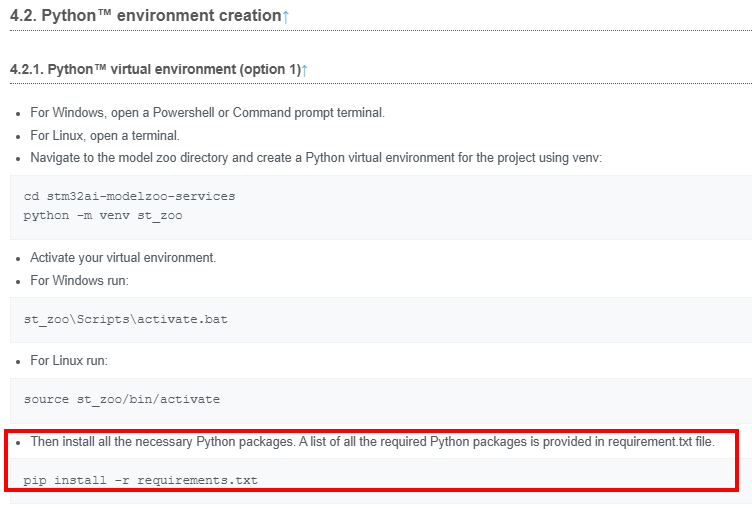Click the requirement.txt file mention in text

660,441
